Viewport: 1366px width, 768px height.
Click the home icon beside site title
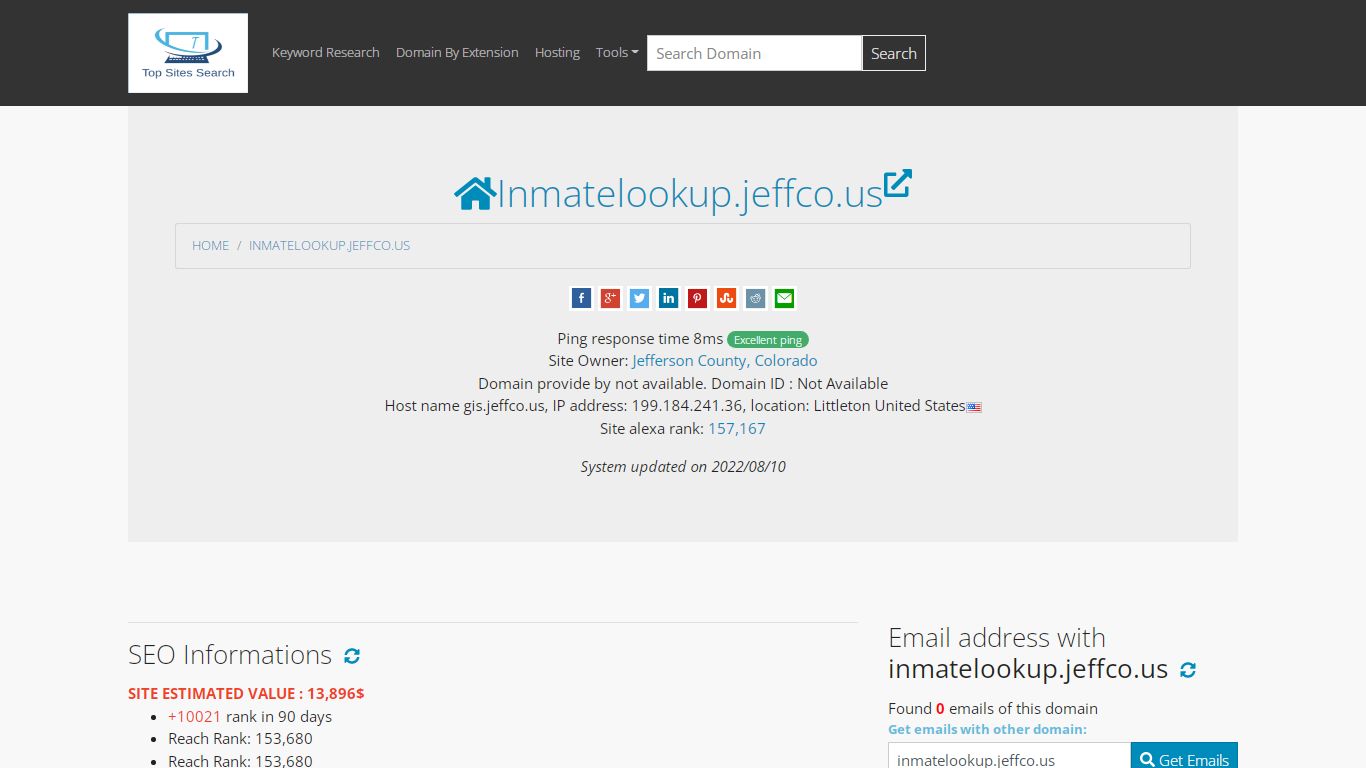(x=475, y=193)
